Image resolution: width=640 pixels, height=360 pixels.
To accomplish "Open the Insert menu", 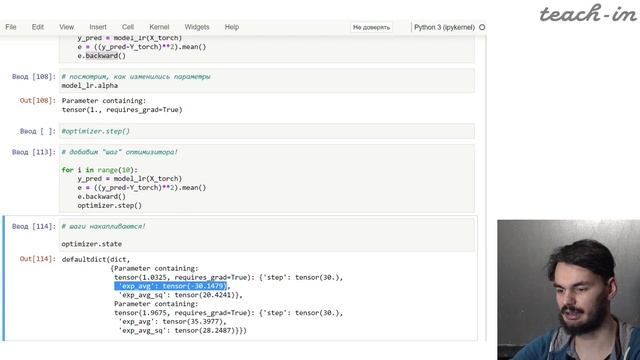I will (x=98, y=27).
